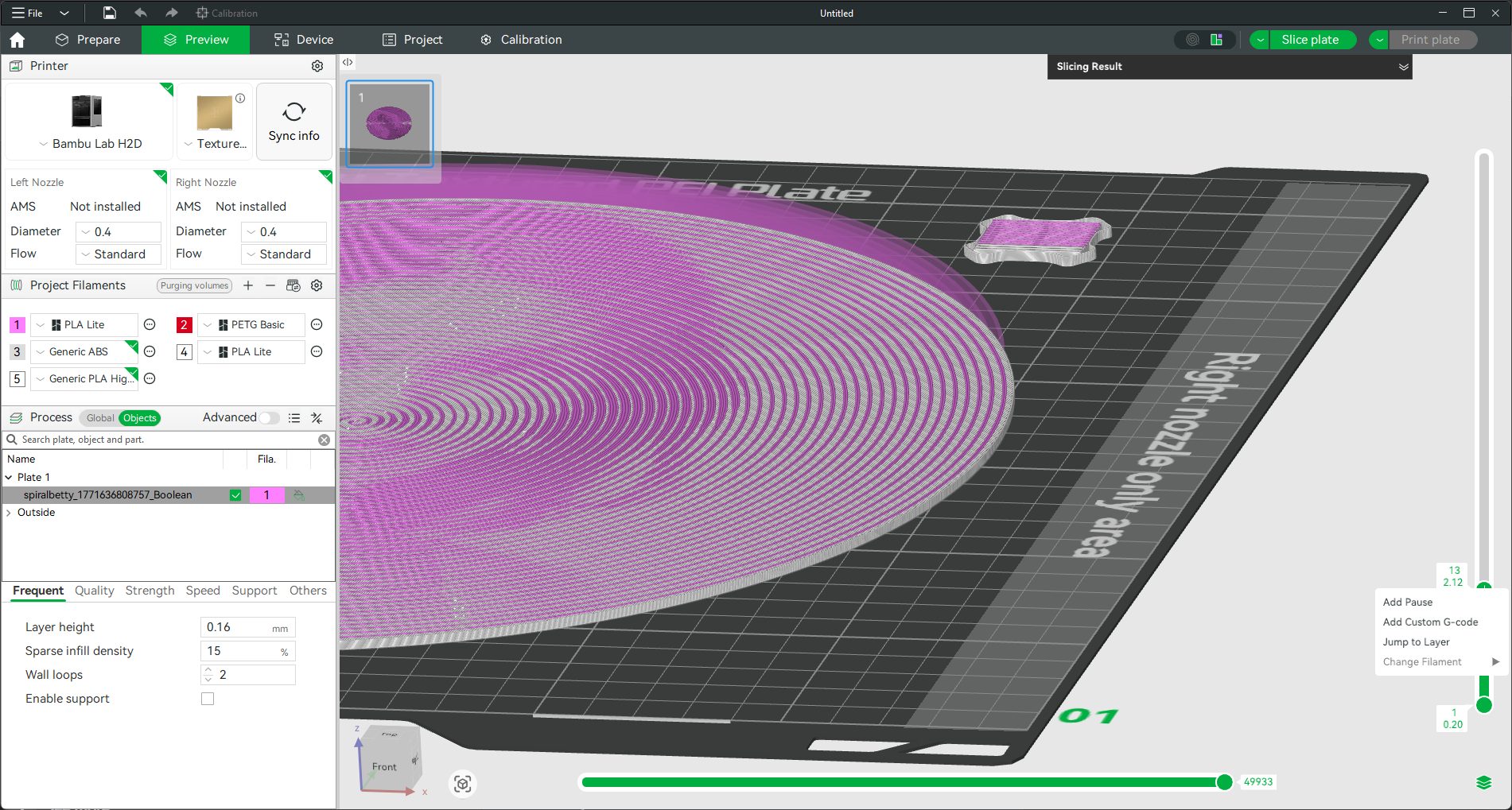Enable support checkbox

tap(208, 699)
